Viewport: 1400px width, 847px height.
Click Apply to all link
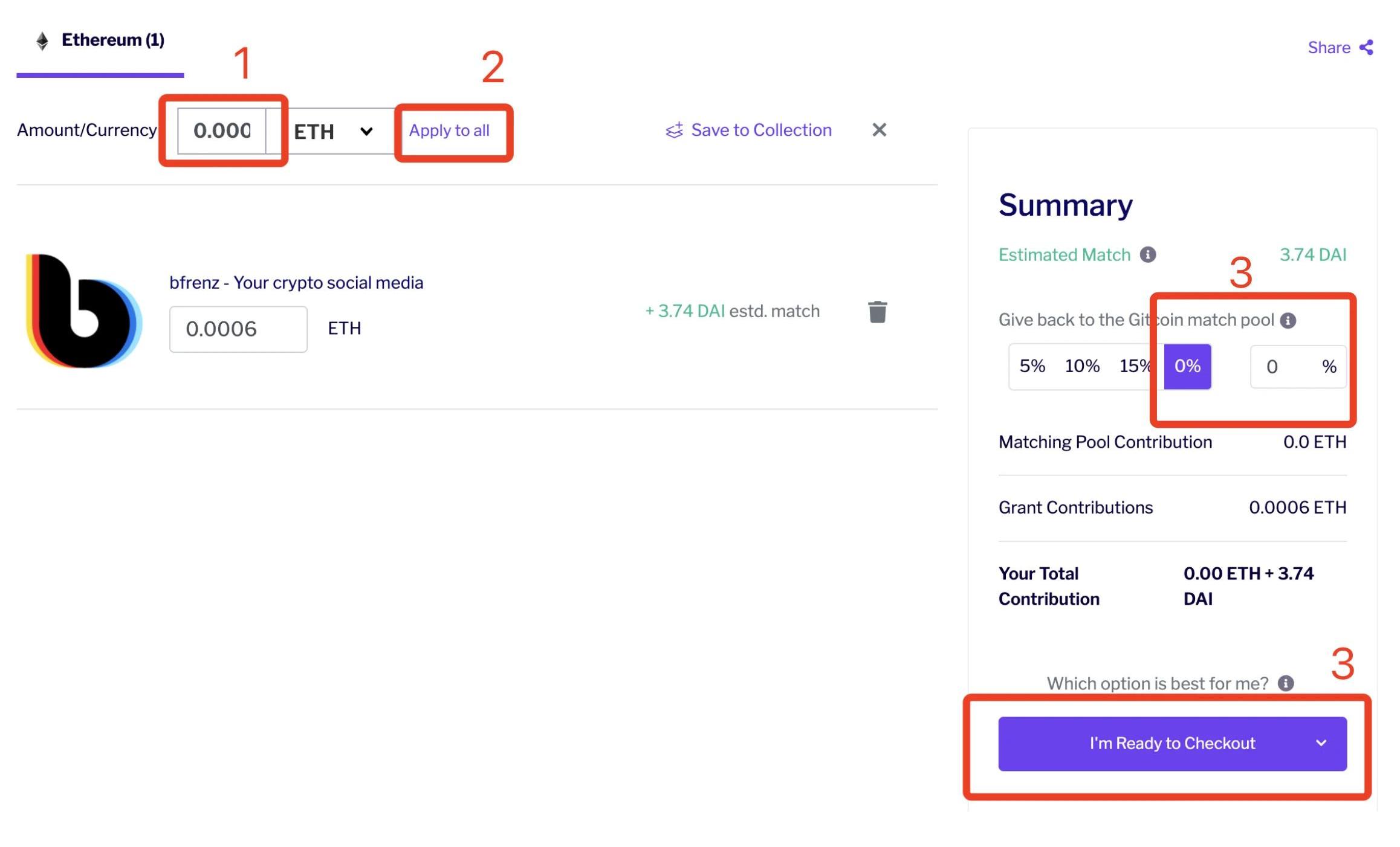click(x=449, y=130)
